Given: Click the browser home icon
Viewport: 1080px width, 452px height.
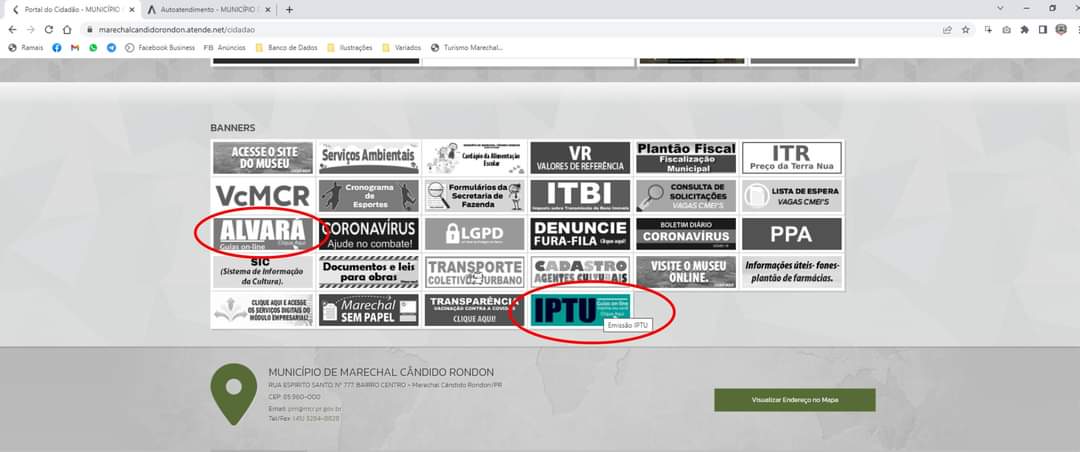Looking at the screenshot, I should click(67, 30).
